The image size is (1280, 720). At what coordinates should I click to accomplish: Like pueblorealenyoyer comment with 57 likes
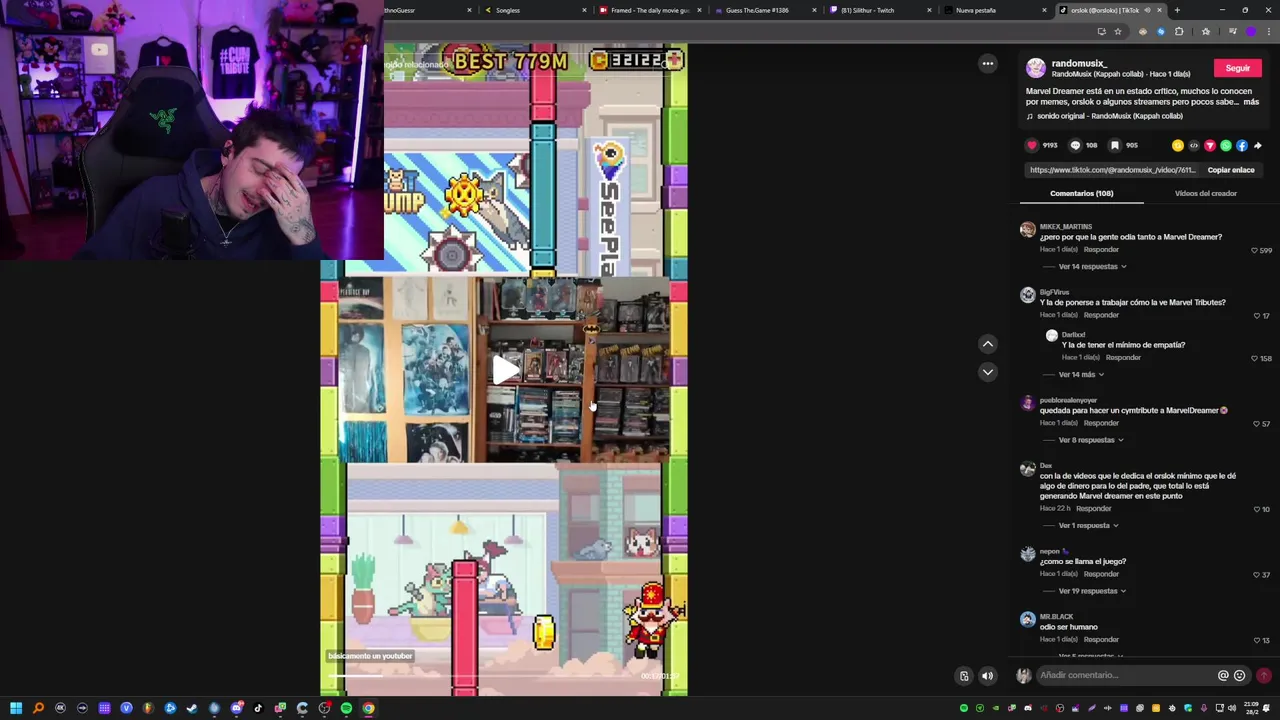(1257, 424)
